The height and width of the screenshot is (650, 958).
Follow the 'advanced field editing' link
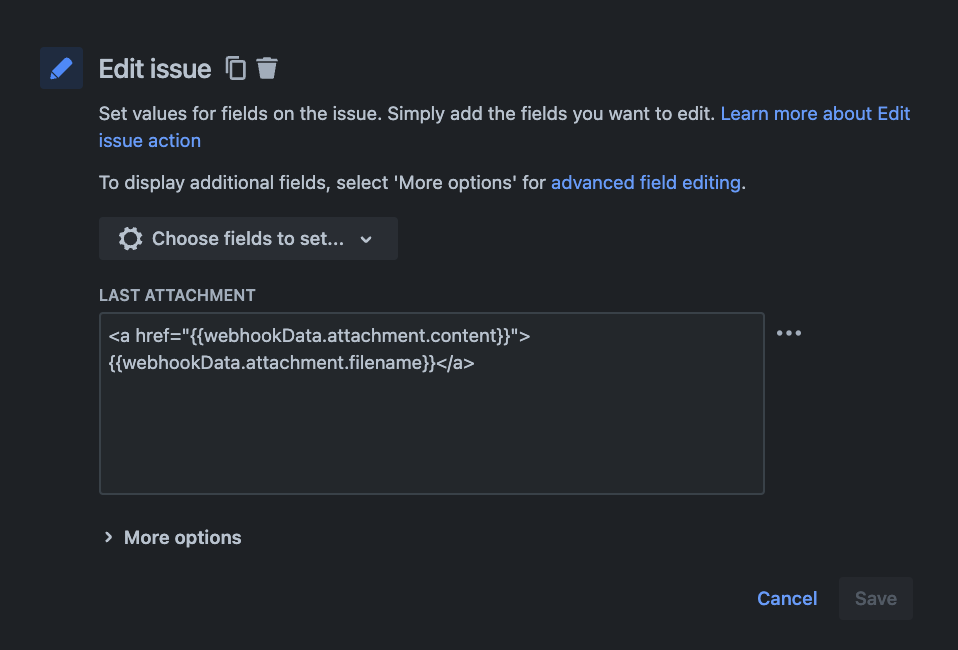tap(646, 182)
